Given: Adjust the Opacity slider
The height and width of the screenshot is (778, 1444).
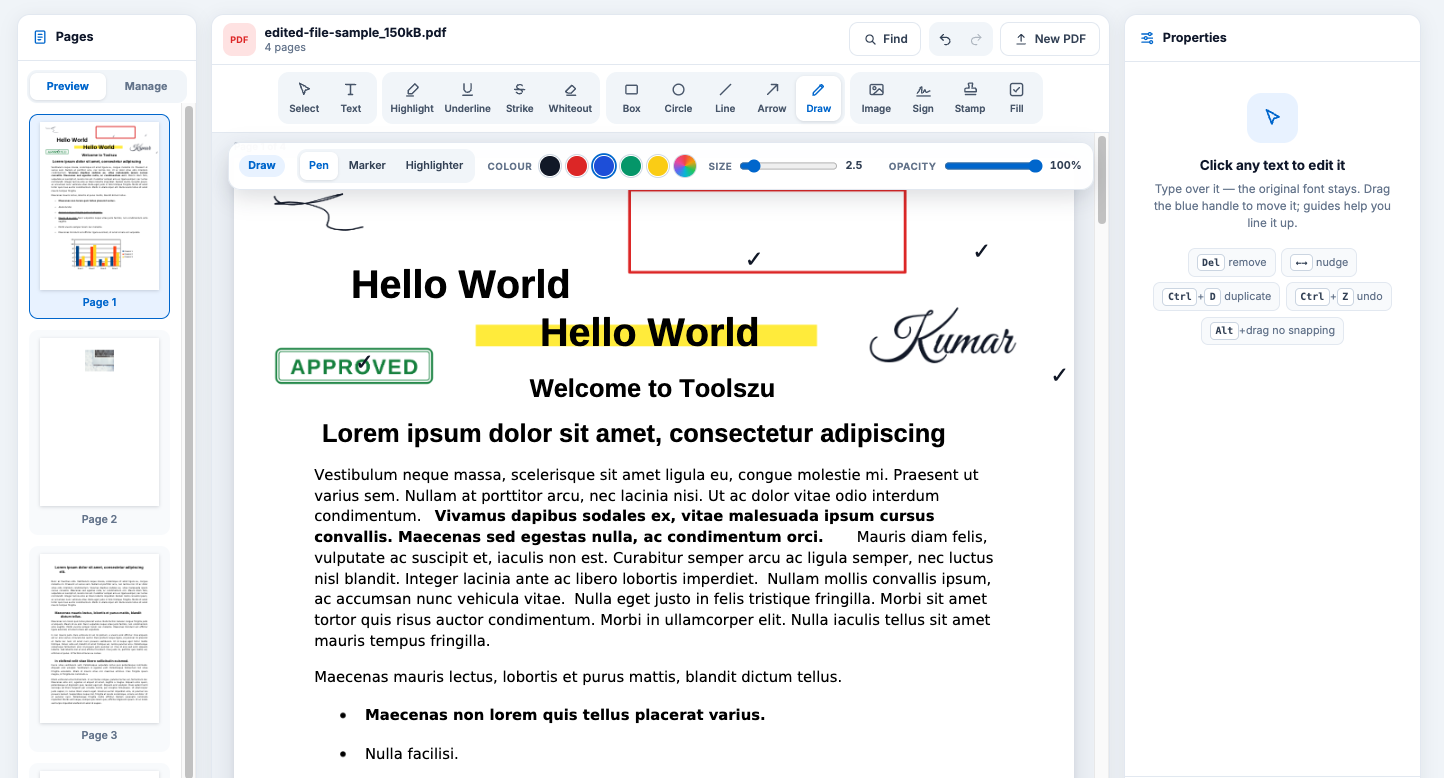Looking at the screenshot, I should (x=994, y=166).
